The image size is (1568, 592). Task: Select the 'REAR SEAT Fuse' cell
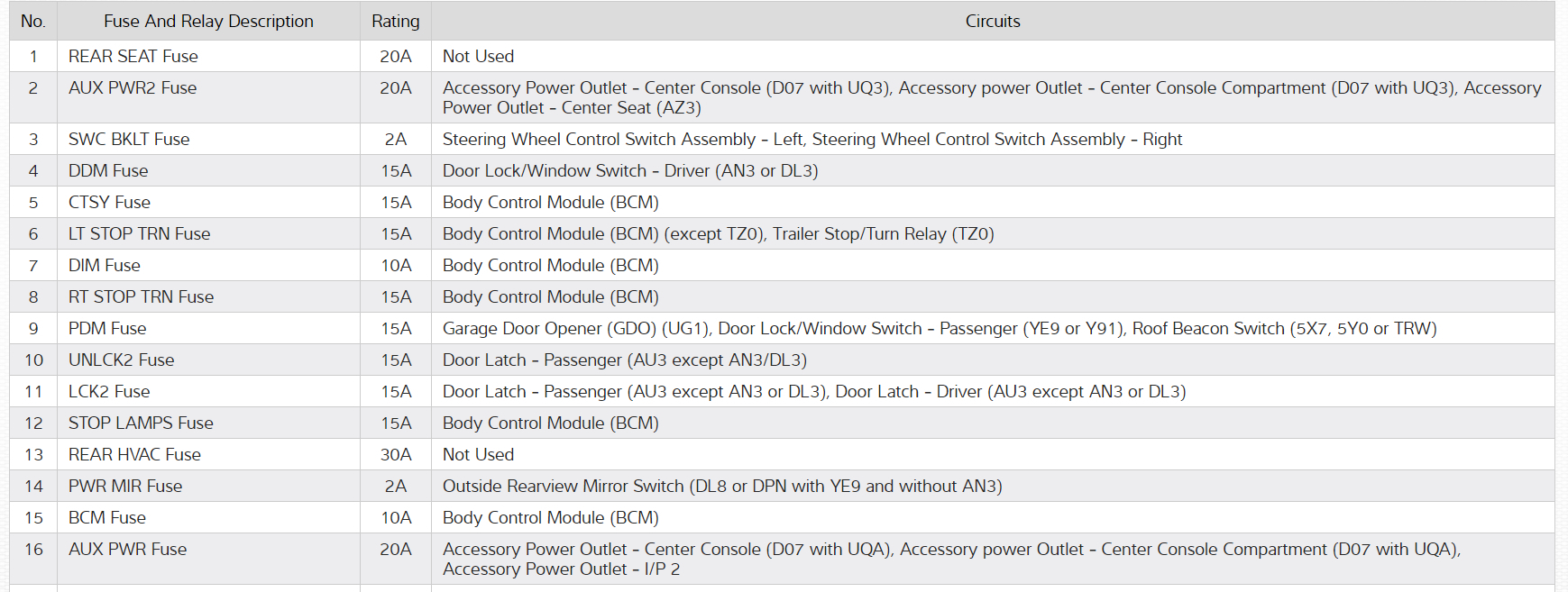pos(133,56)
